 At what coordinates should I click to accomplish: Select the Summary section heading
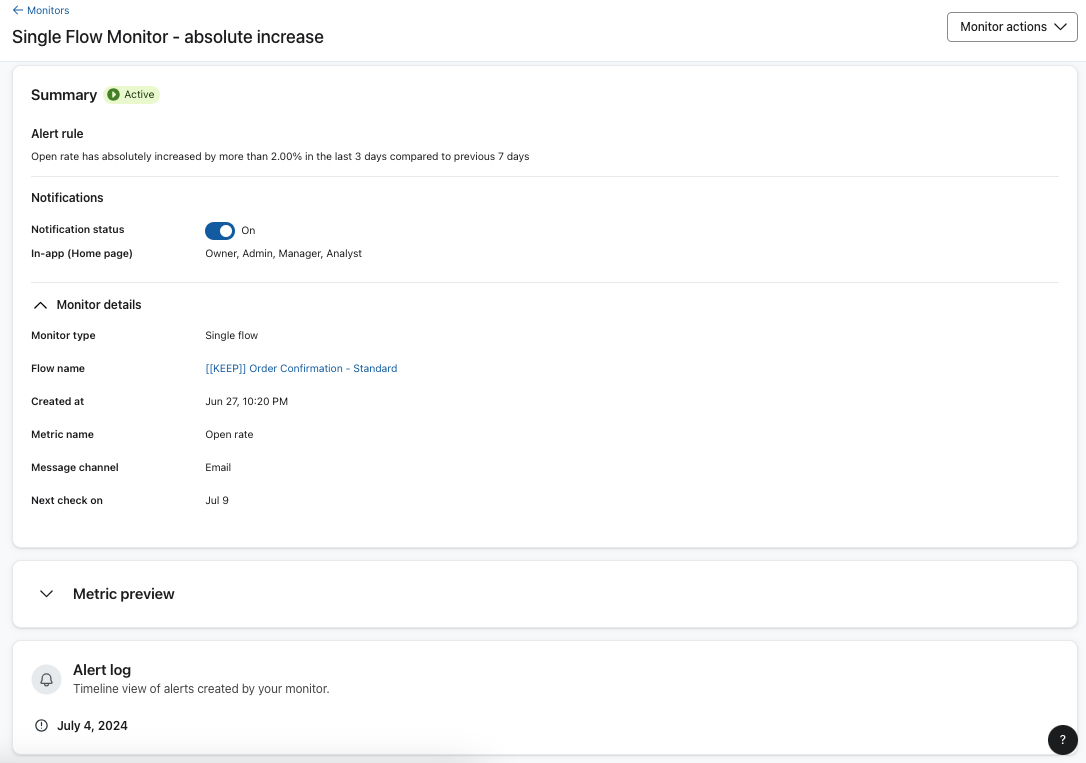pyautogui.click(x=63, y=94)
